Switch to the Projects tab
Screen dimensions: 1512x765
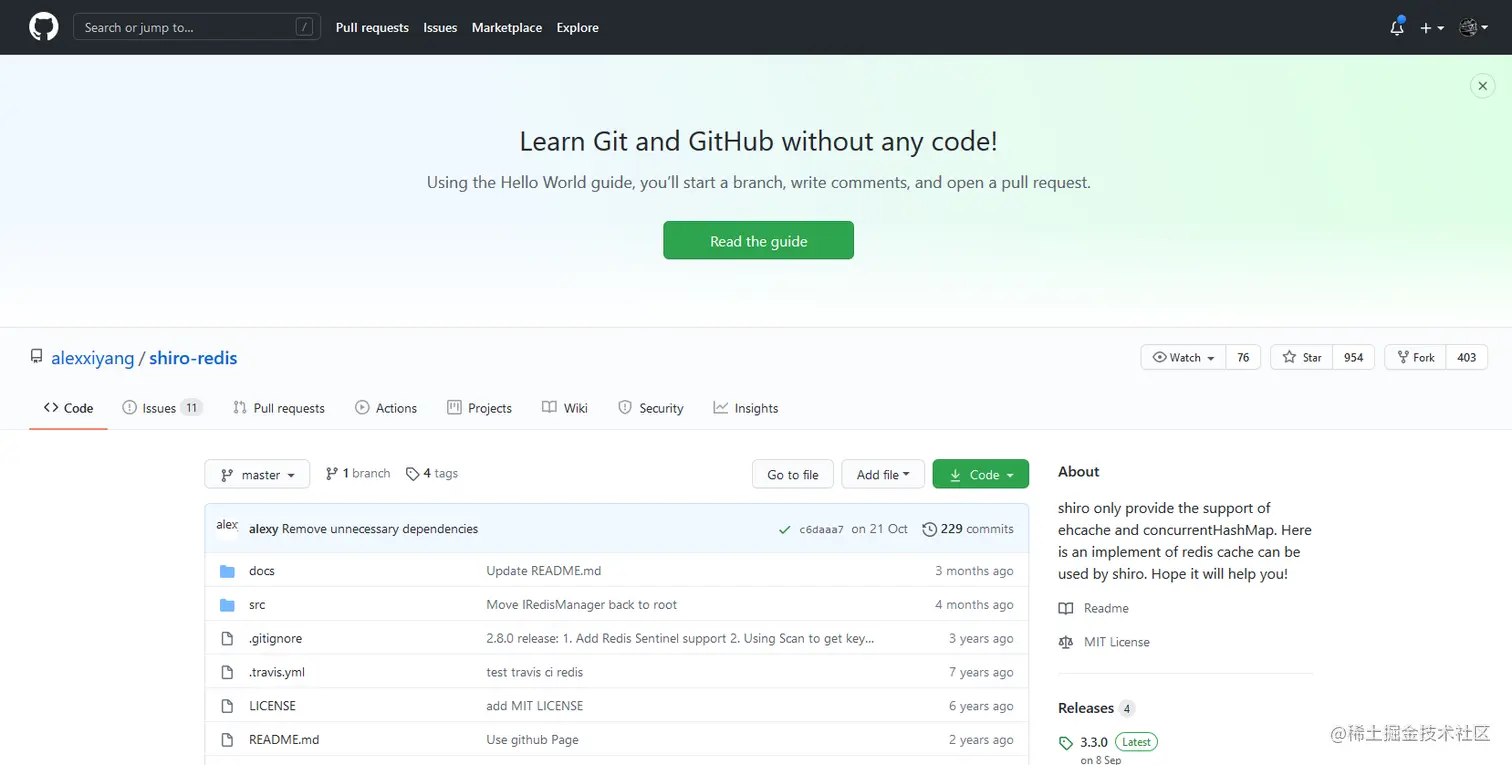[x=479, y=408]
